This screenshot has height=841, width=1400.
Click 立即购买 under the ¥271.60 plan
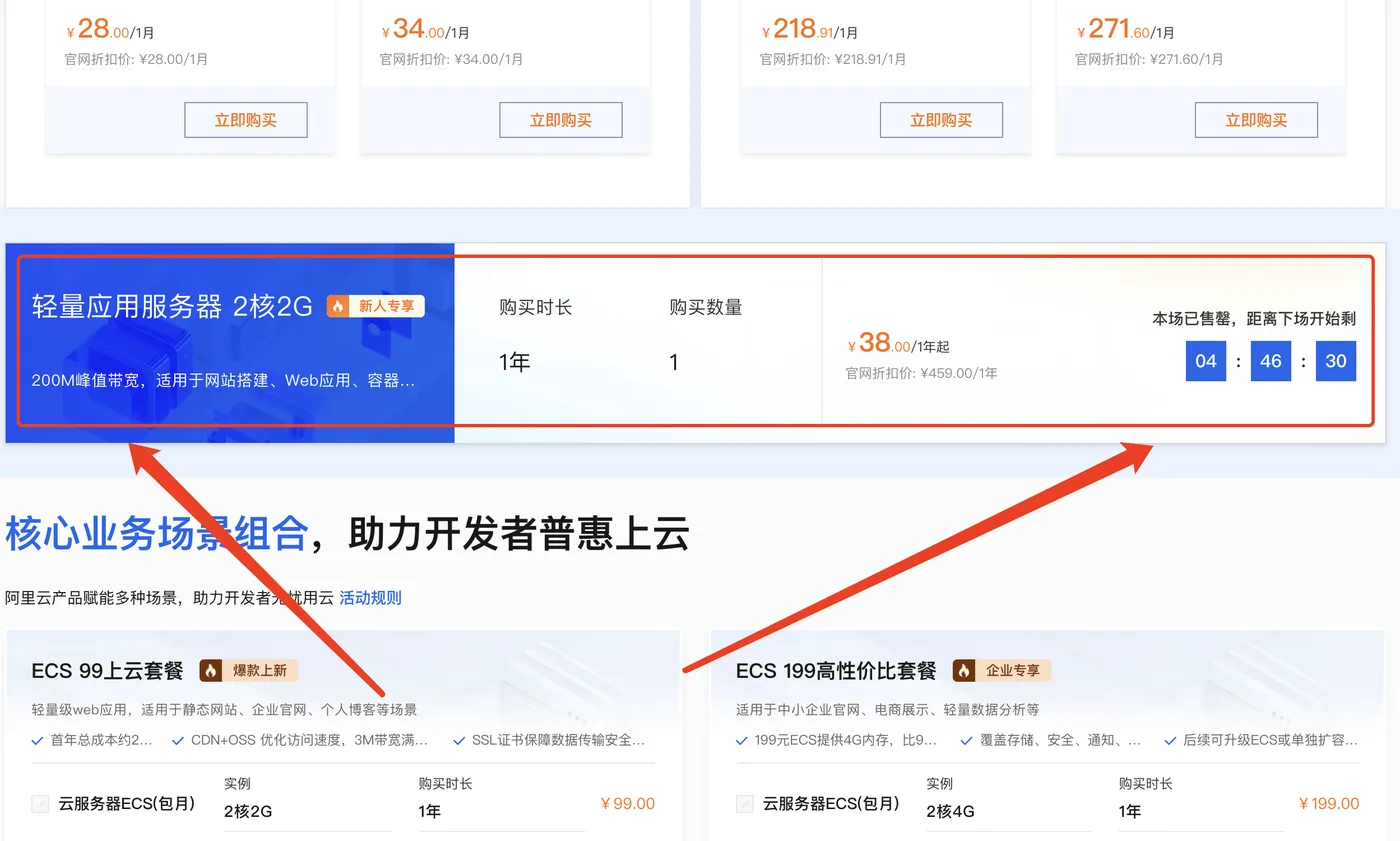coord(1256,120)
